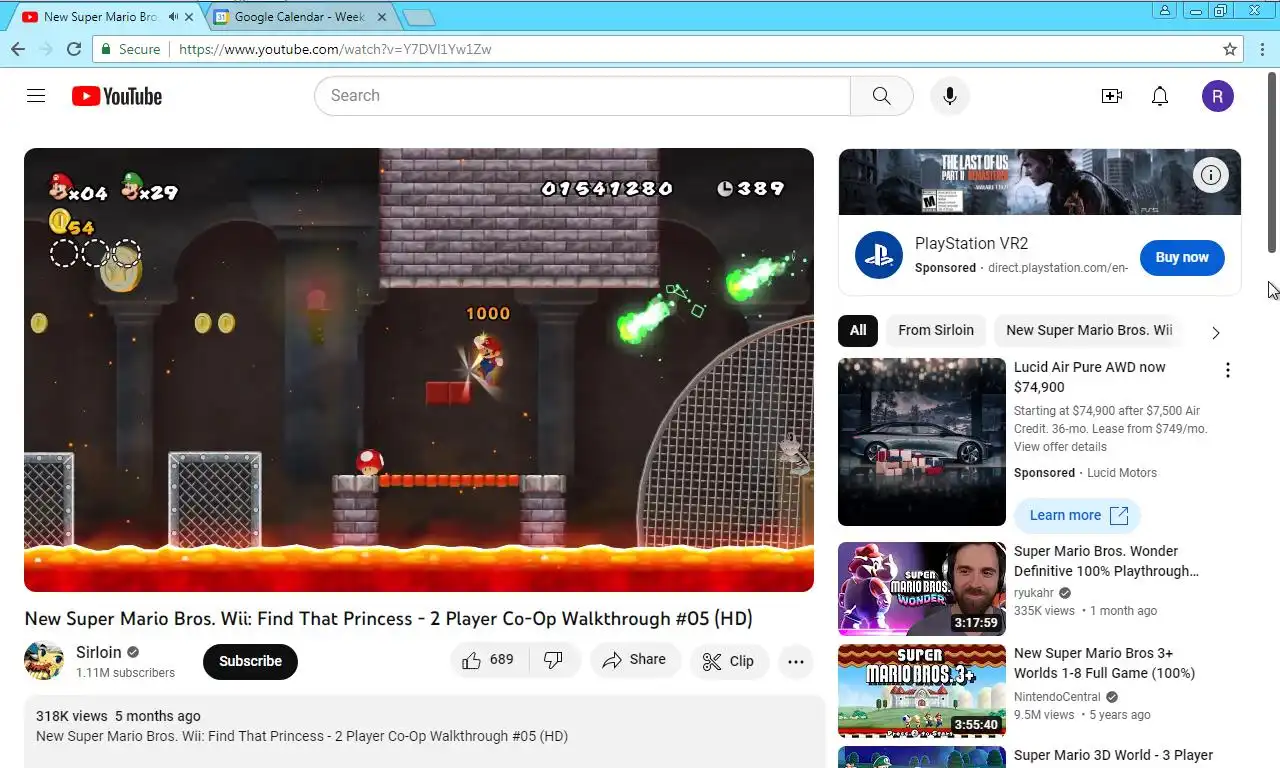The width and height of the screenshot is (1280, 768).
Task: Switch to the Google Calendar tab
Action: 300,17
